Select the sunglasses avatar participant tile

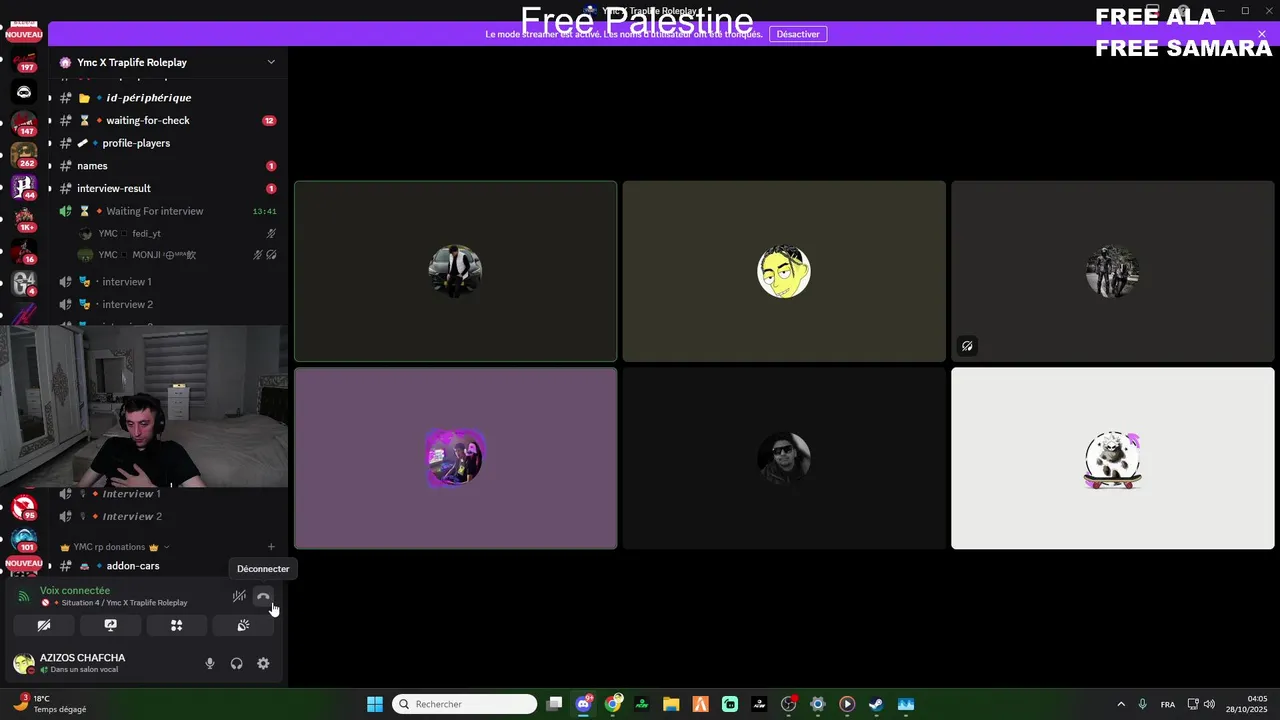coord(784,458)
